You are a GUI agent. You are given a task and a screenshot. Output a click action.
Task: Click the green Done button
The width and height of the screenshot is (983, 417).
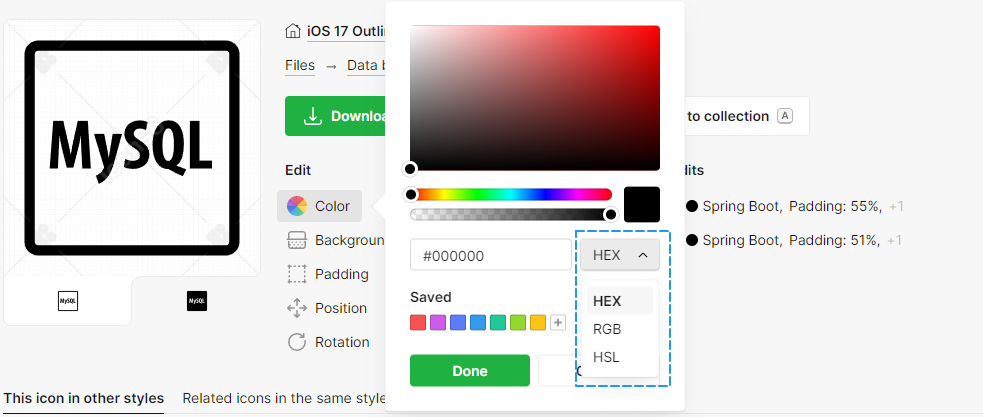pos(470,371)
